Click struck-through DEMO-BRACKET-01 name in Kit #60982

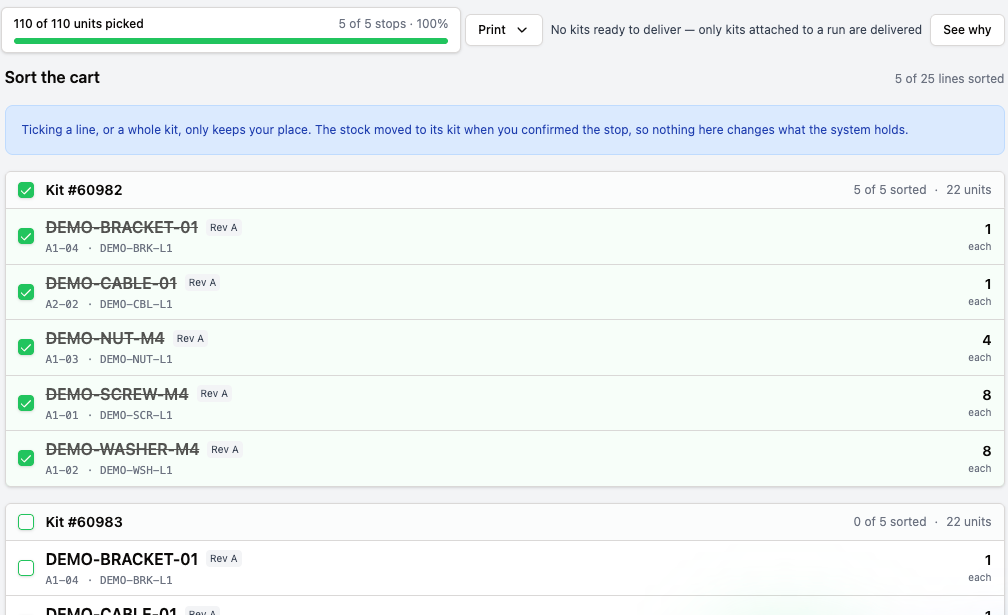(122, 227)
